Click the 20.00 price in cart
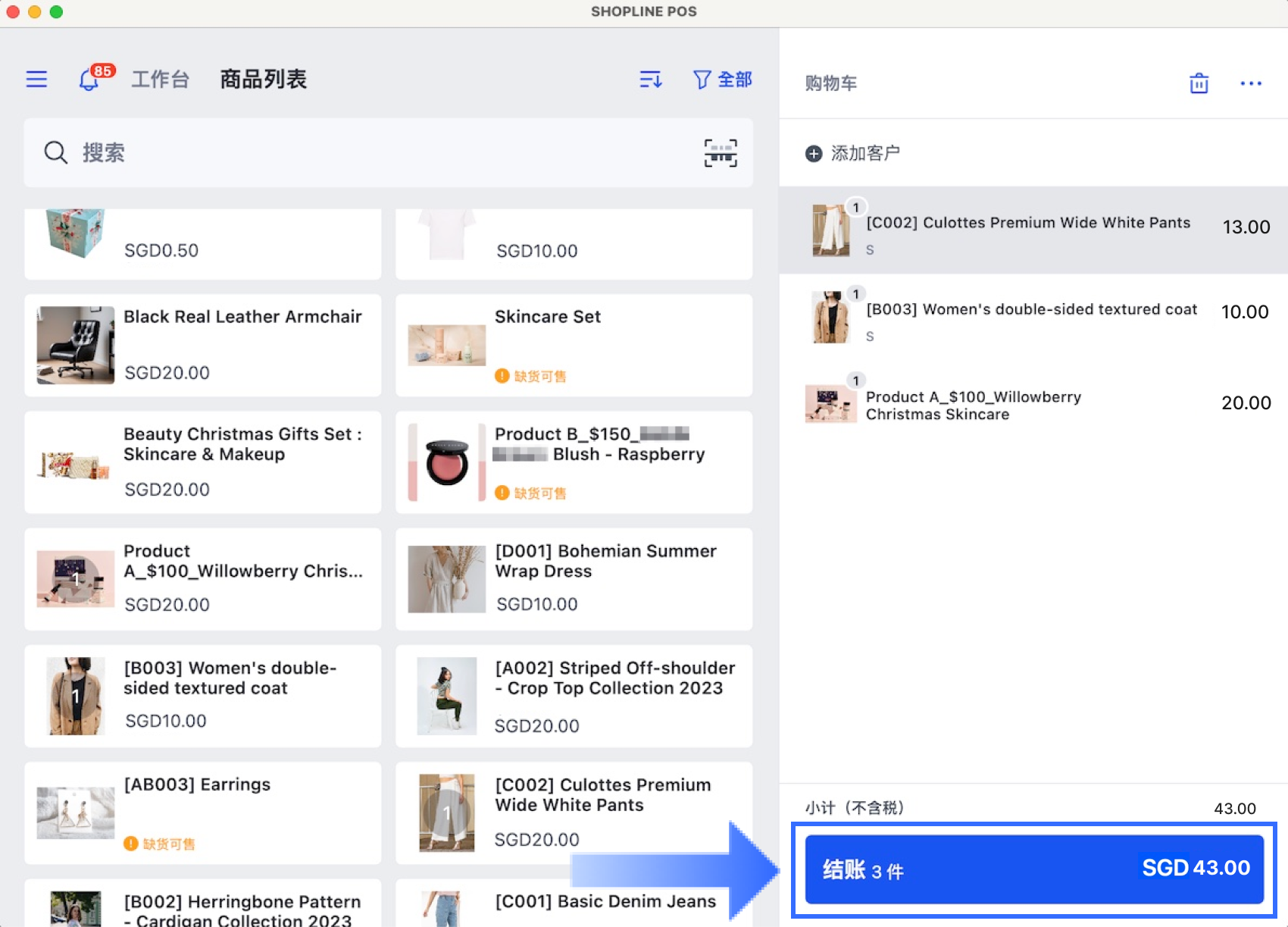1288x927 pixels. 1246,402
